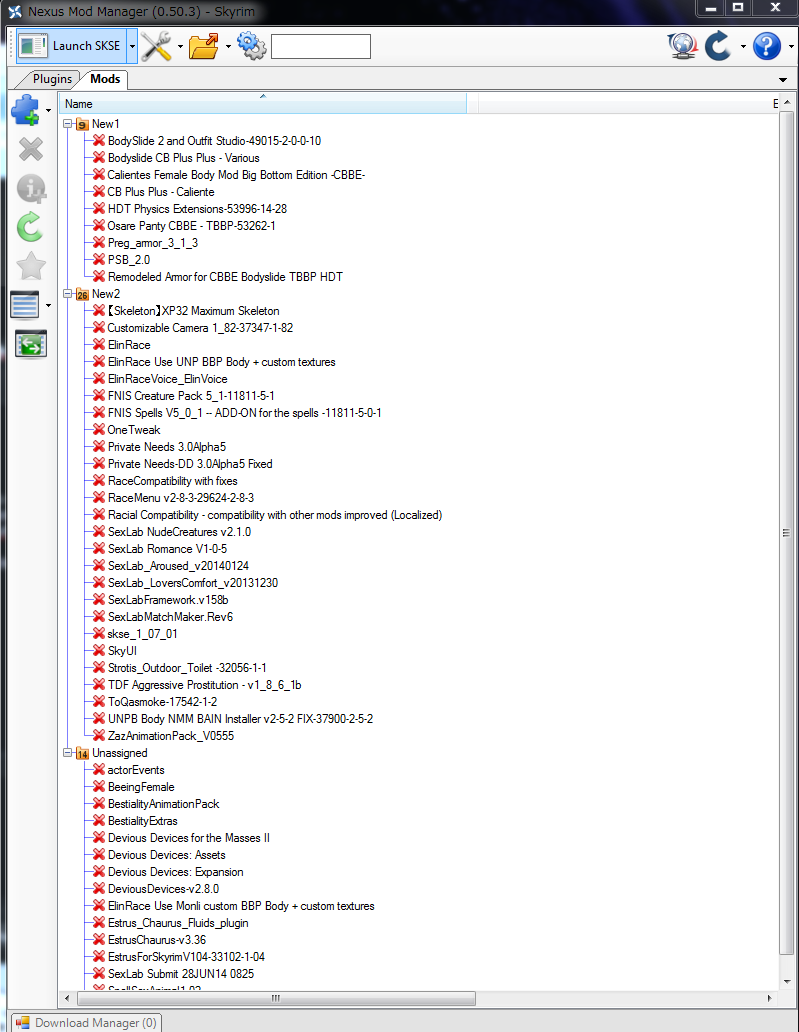The width and height of the screenshot is (799, 1032).
Task: Select RaceMenu v2-8-3-29624-2-8-3
Action: point(181,498)
